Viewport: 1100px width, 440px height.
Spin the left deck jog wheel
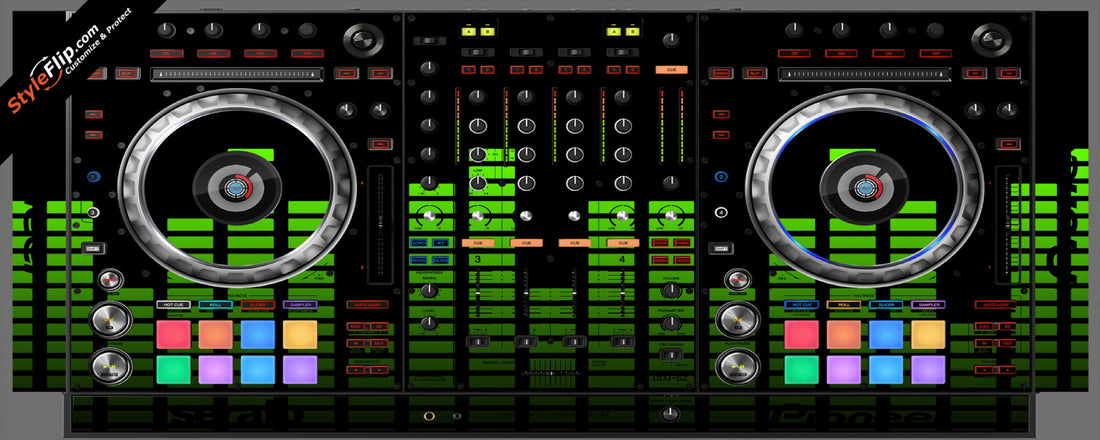(236, 187)
